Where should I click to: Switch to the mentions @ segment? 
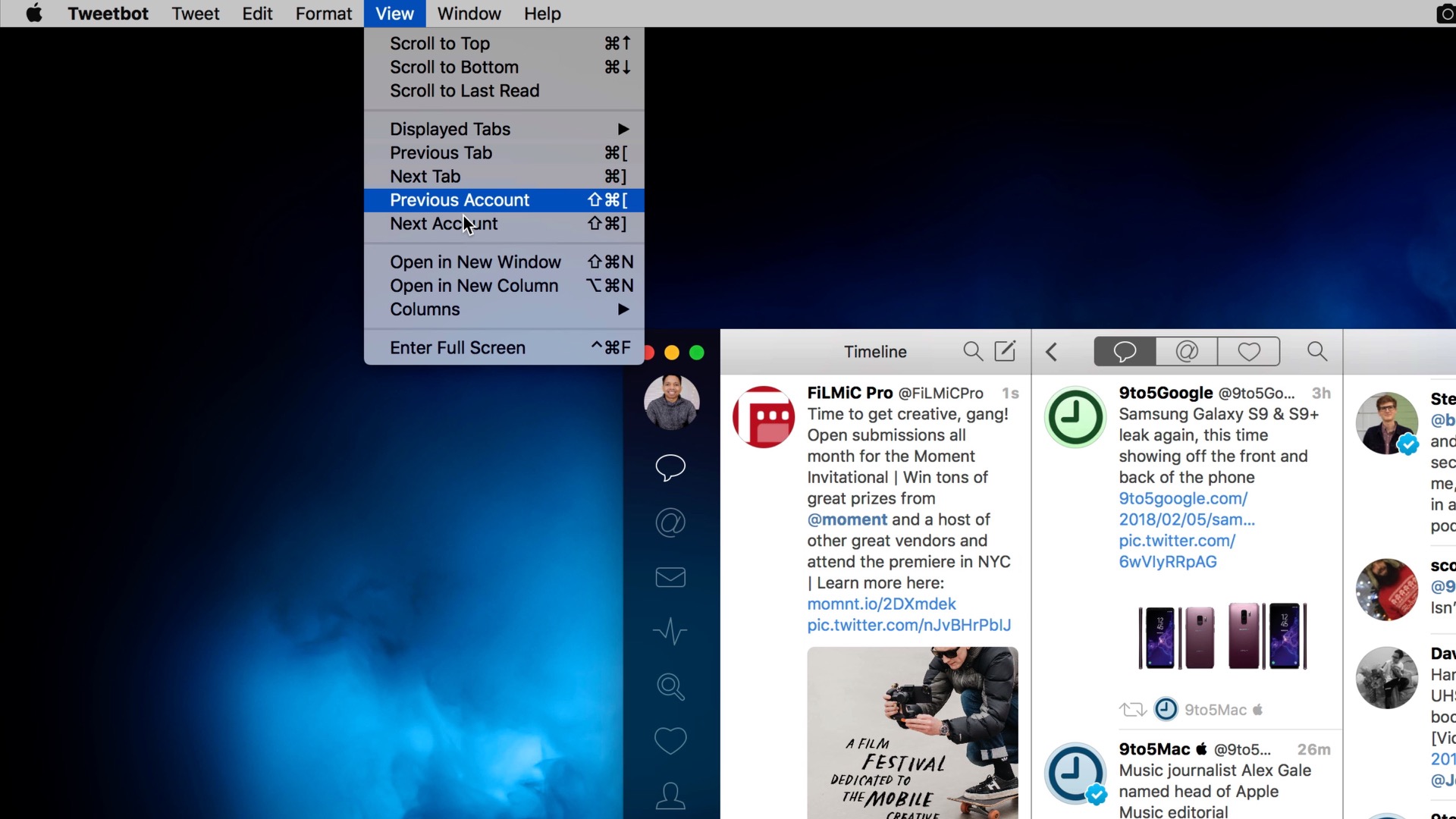[1187, 352]
